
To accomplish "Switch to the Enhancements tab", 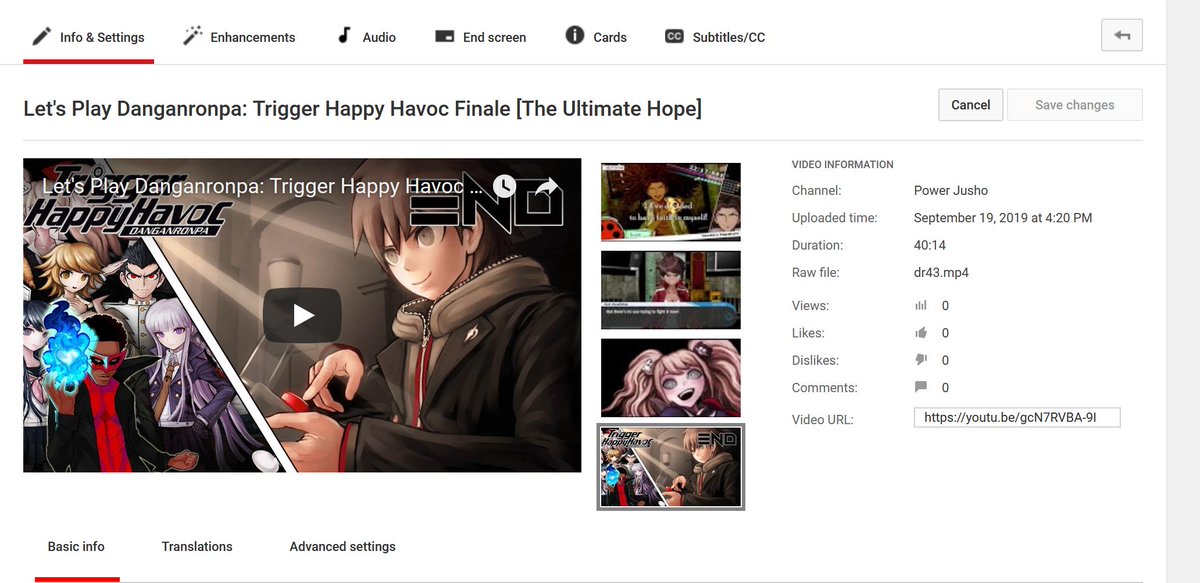I will coord(239,37).
